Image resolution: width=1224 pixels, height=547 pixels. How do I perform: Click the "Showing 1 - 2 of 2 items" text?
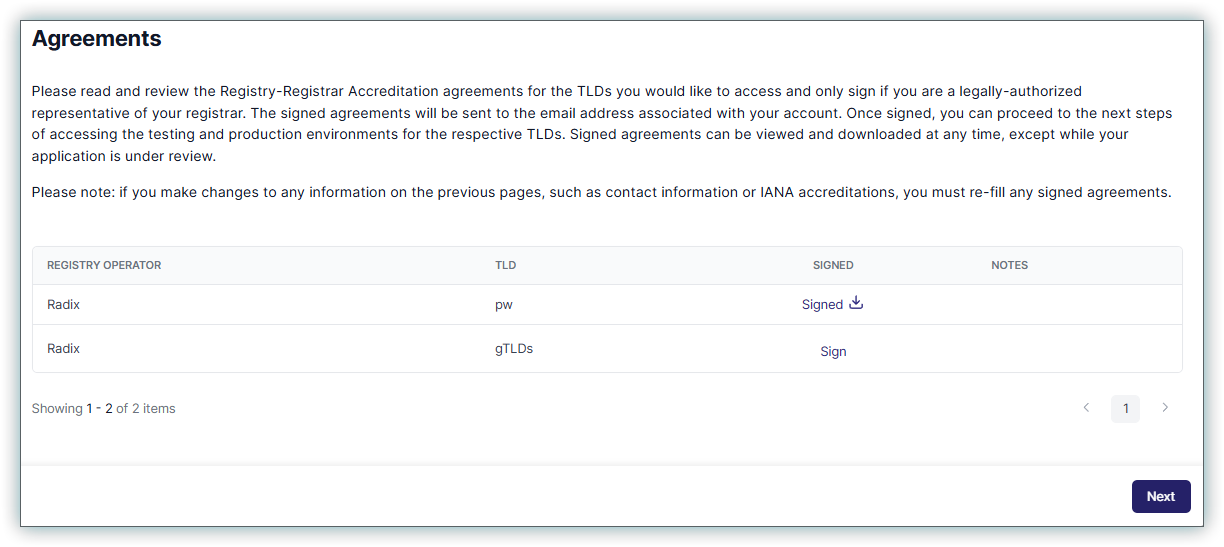coord(103,408)
